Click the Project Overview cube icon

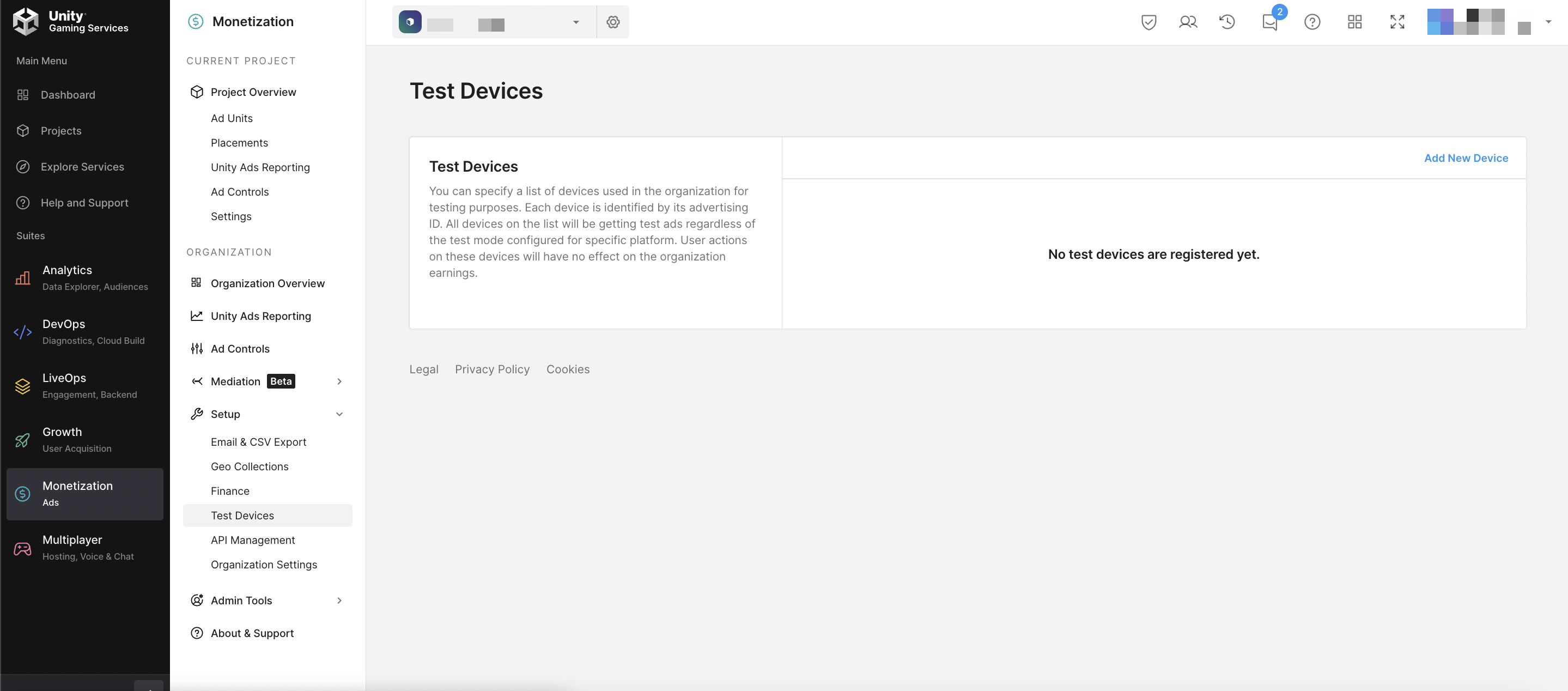click(x=197, y=92)
